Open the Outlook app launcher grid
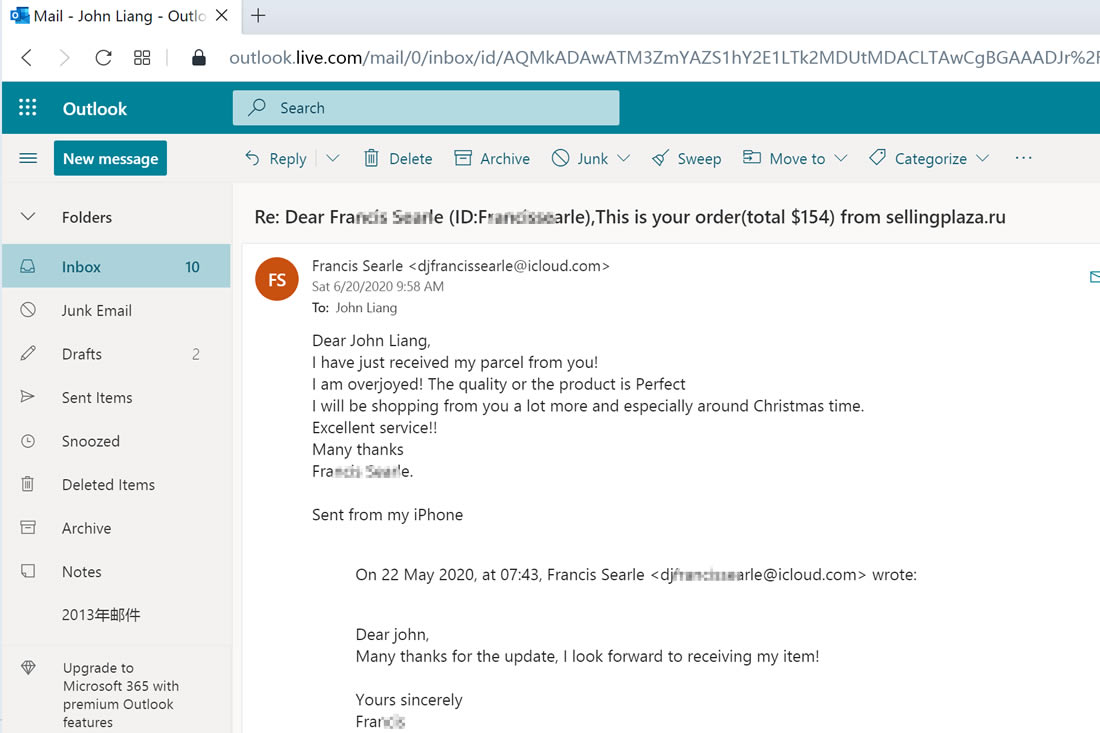The height and width of the screenshot is (733, 1100). [x=27, y=107]
